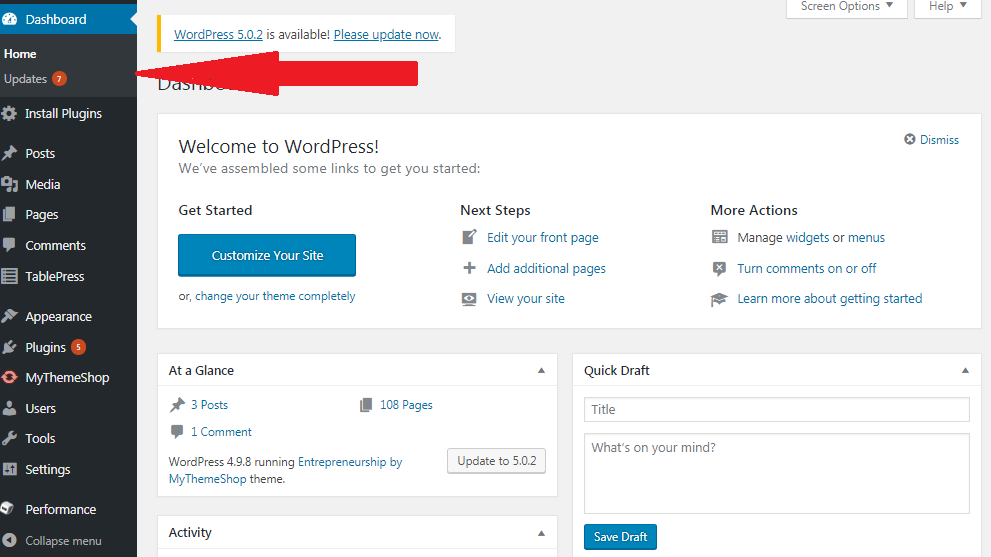Image resolution: width=991 pixels, height=557 pixels.
Task: Click the pushpin icon next to 3 Posts
Action: coord(177,405)
